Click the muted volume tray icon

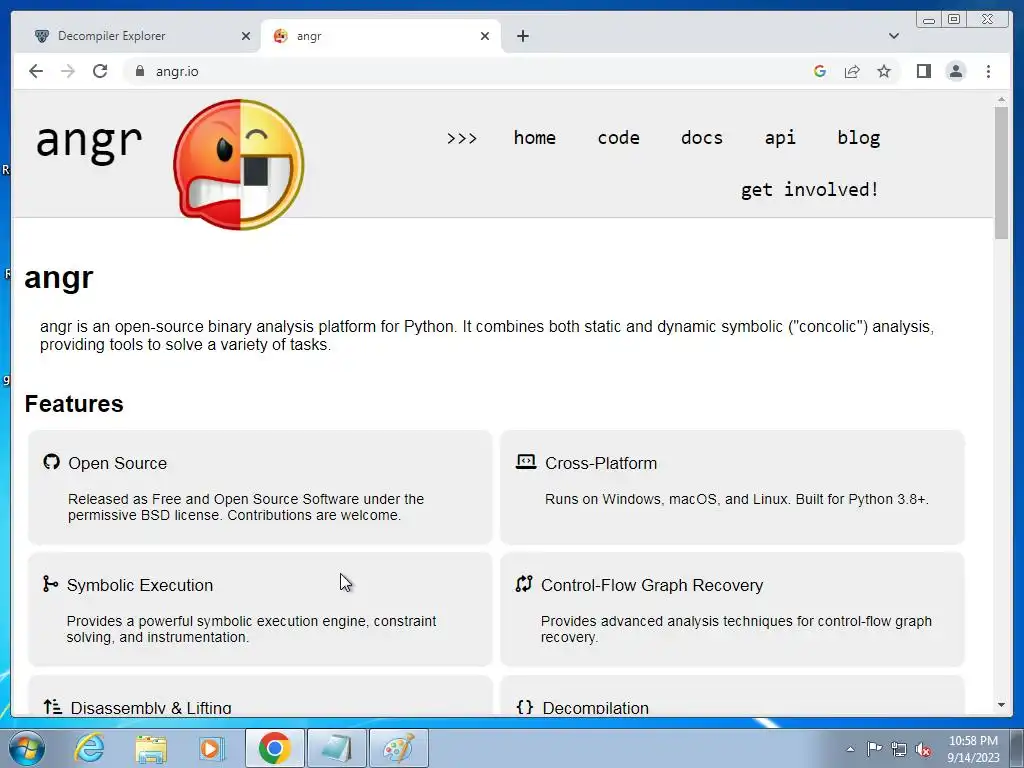tap(923, 749)
